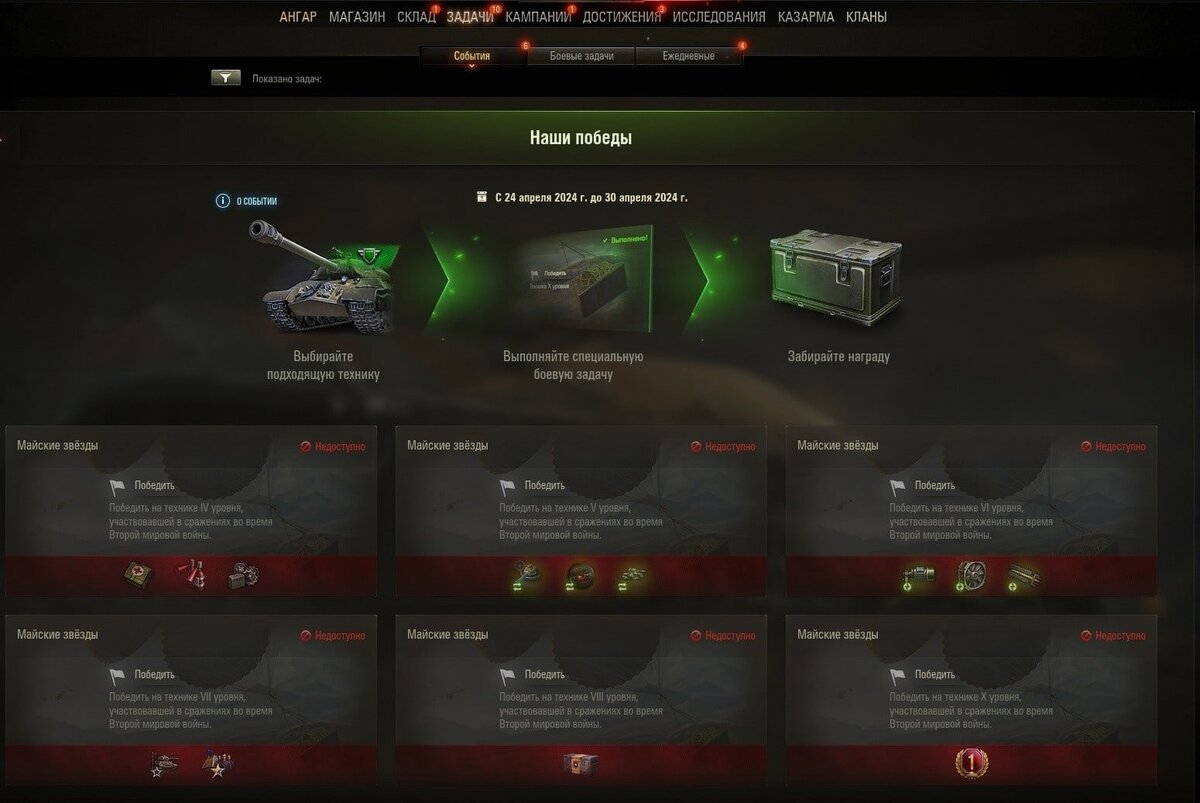Open the task filter button

coord(226,77)
